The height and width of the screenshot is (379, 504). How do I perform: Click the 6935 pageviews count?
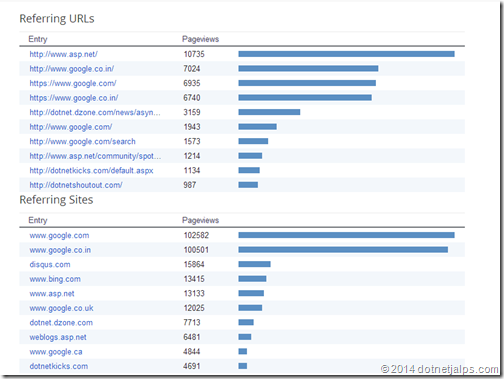192,83
